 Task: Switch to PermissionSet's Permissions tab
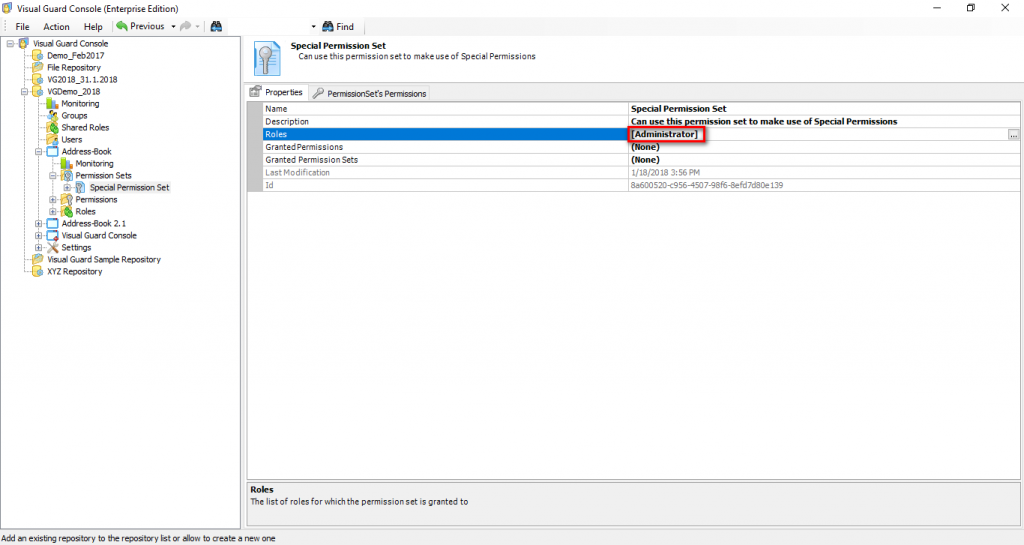click(x=369, y=93)
